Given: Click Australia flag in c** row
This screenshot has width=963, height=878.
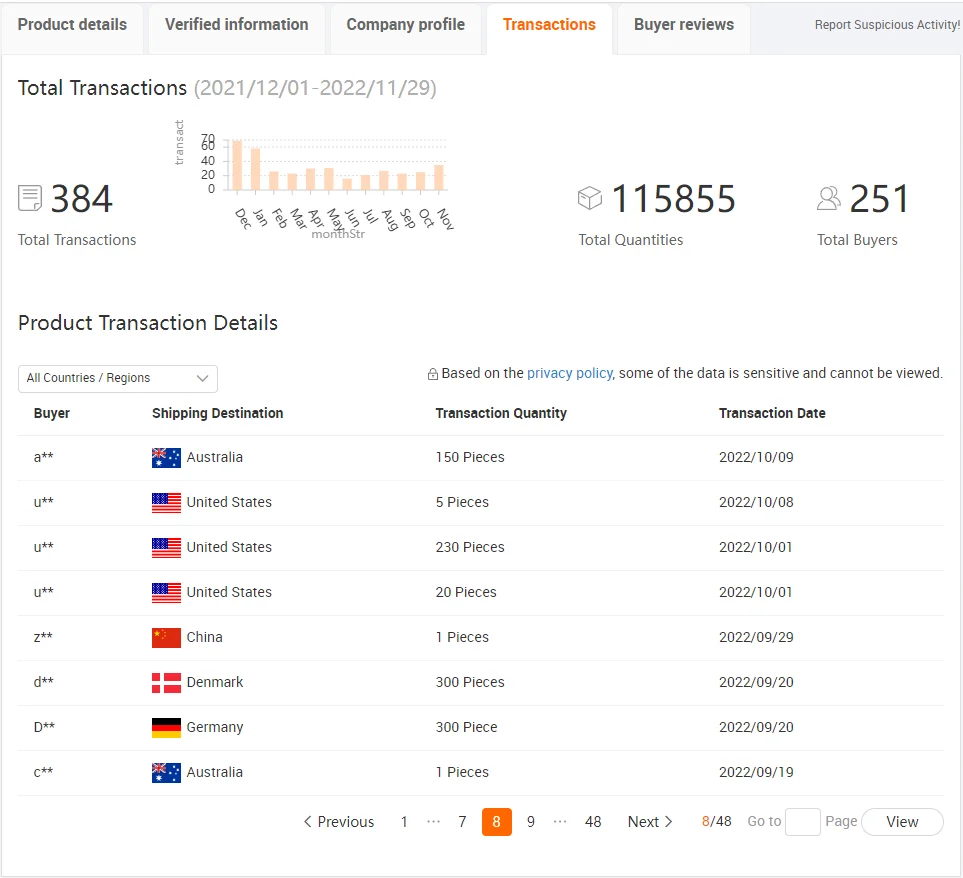Looking at the screenshot, I should click(x=166, y=772).
